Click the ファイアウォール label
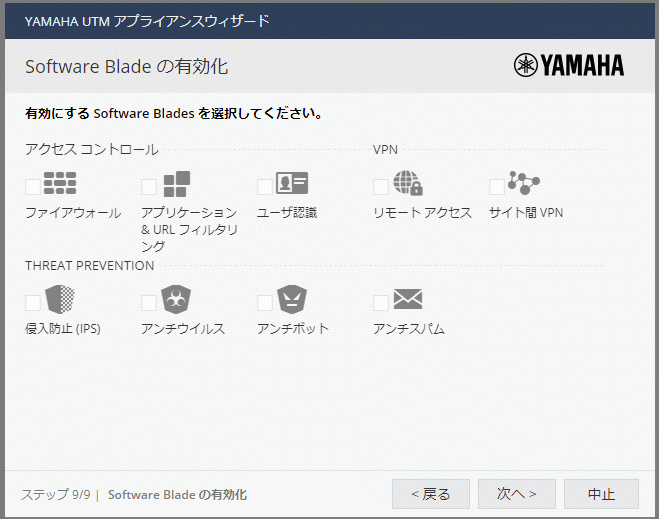Viewport: 659px width, 519px height. 73,213
